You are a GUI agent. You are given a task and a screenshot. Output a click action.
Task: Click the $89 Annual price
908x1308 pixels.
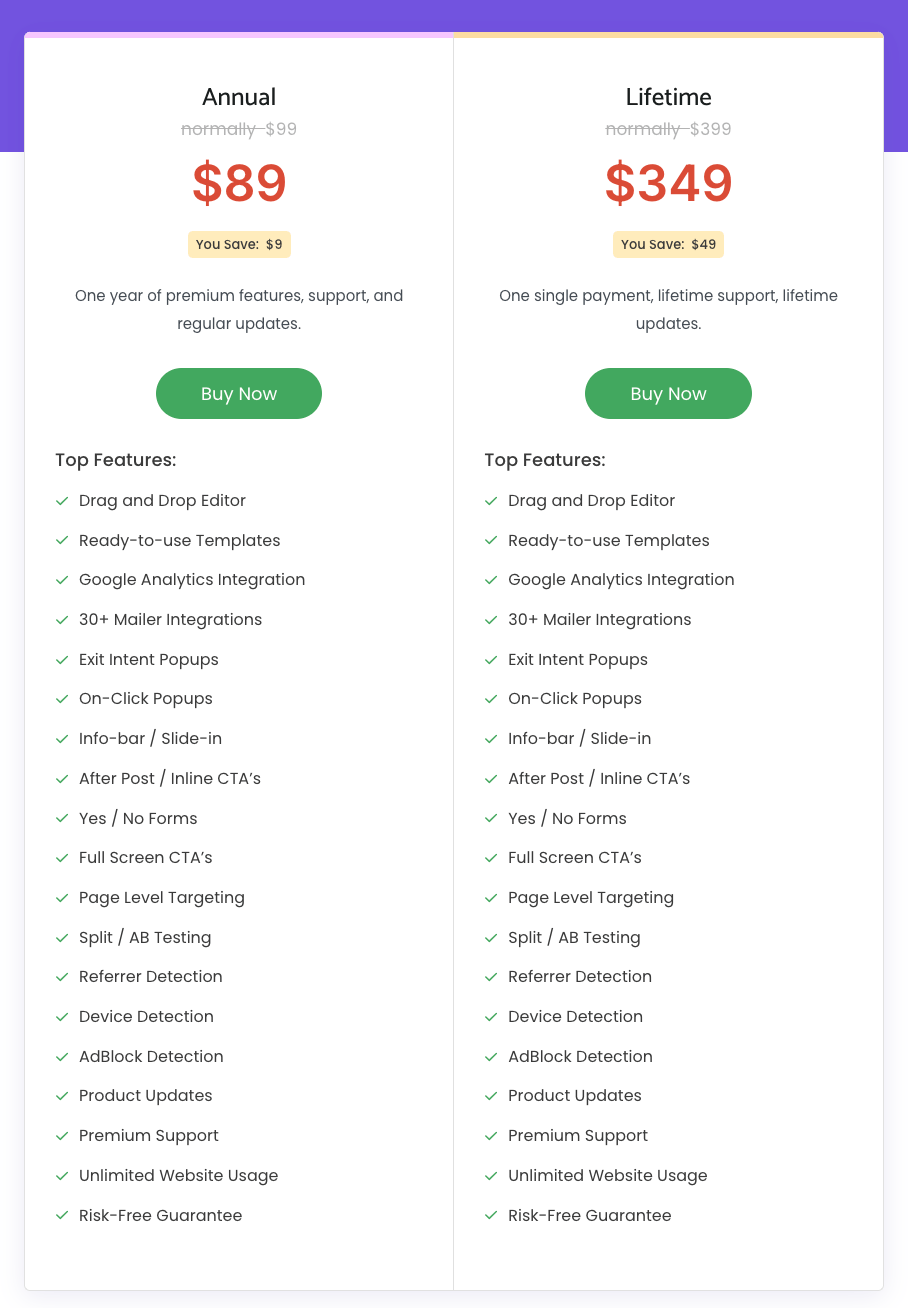click(239, 183)
